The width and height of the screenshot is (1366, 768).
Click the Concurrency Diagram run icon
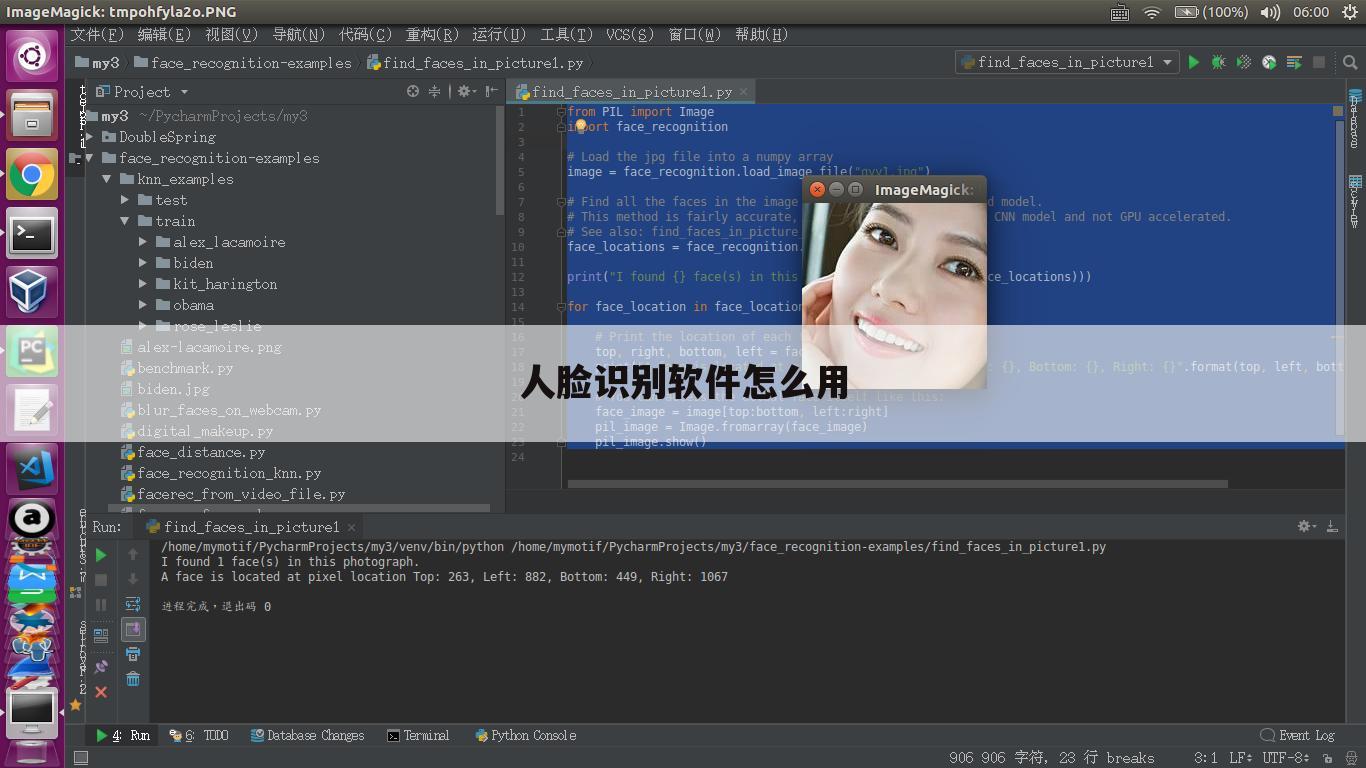1294,62
